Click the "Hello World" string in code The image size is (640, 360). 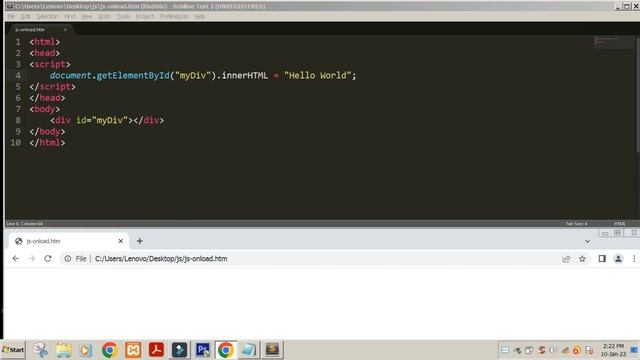tap(318, 76)
